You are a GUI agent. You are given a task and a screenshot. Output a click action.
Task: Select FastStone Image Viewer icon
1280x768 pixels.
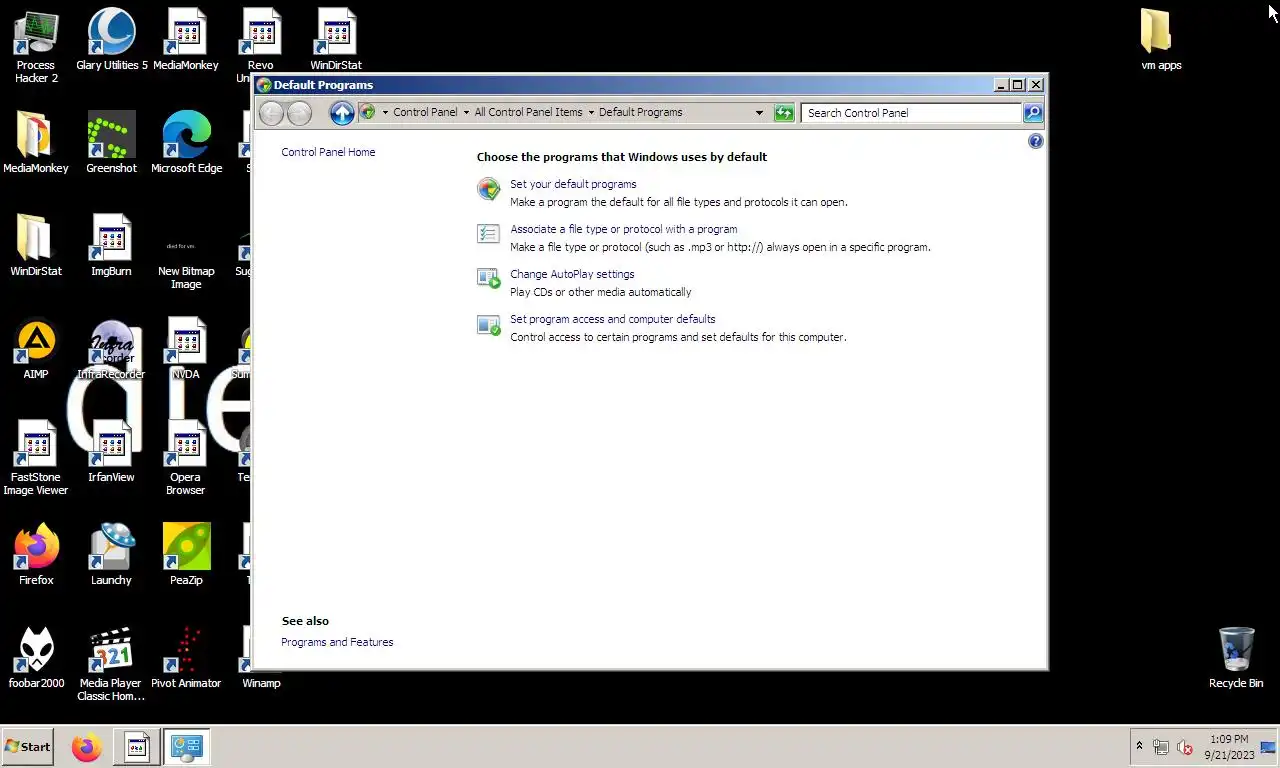coord(36,458)
